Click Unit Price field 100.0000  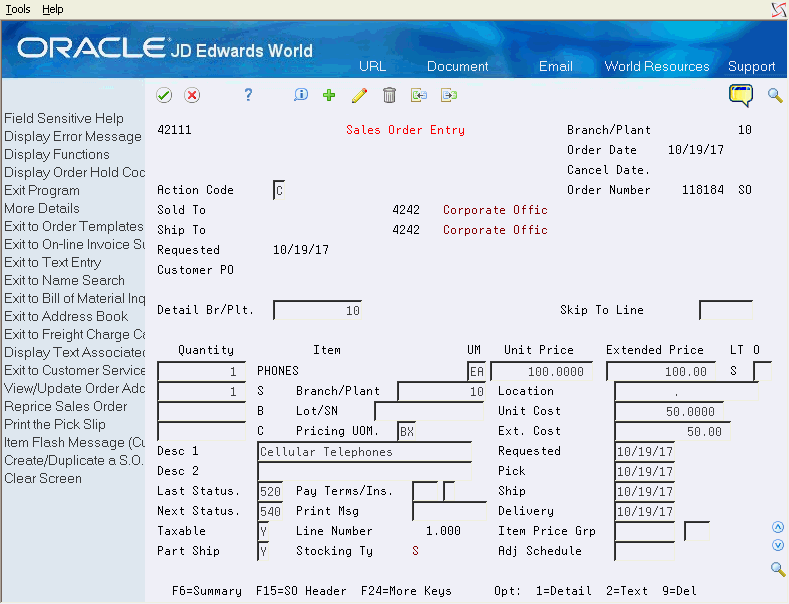point(541,371)
